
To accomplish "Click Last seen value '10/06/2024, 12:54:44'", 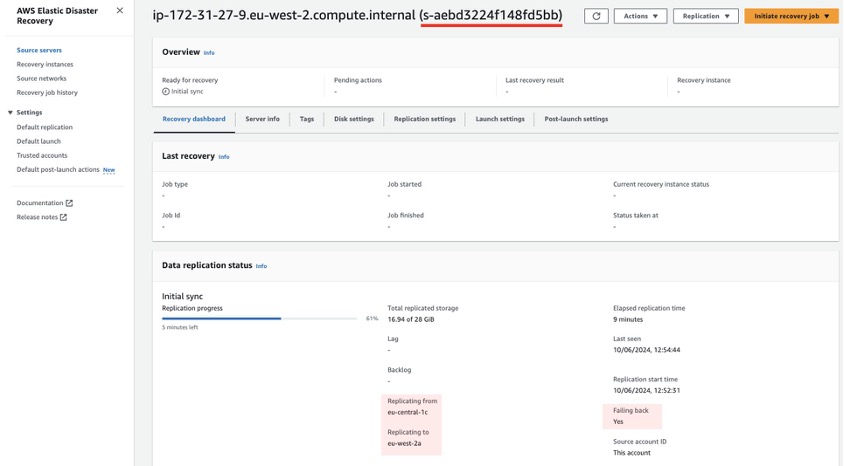I will 646,350.
